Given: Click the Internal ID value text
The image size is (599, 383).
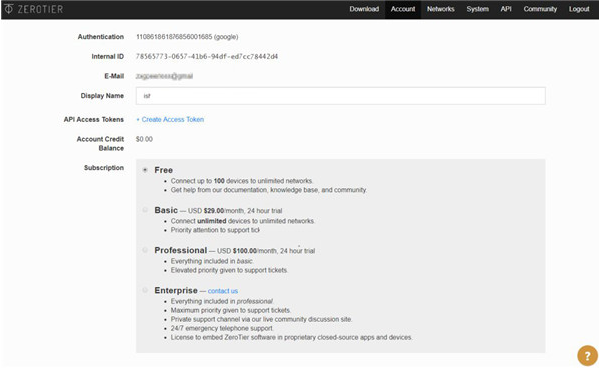Looking at the screenshot, I should tap(207, 57).
